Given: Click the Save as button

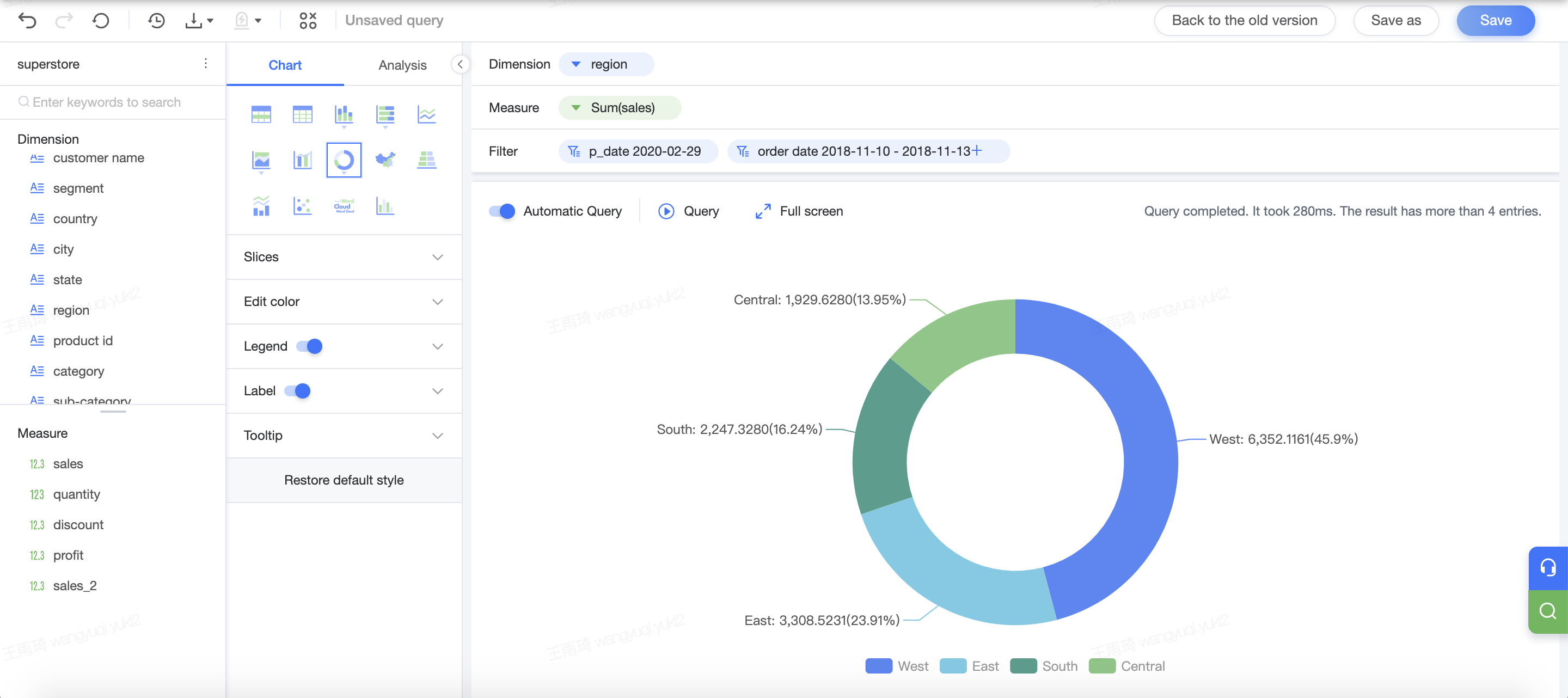Looking at the screenshot, I should [1396, 20].
